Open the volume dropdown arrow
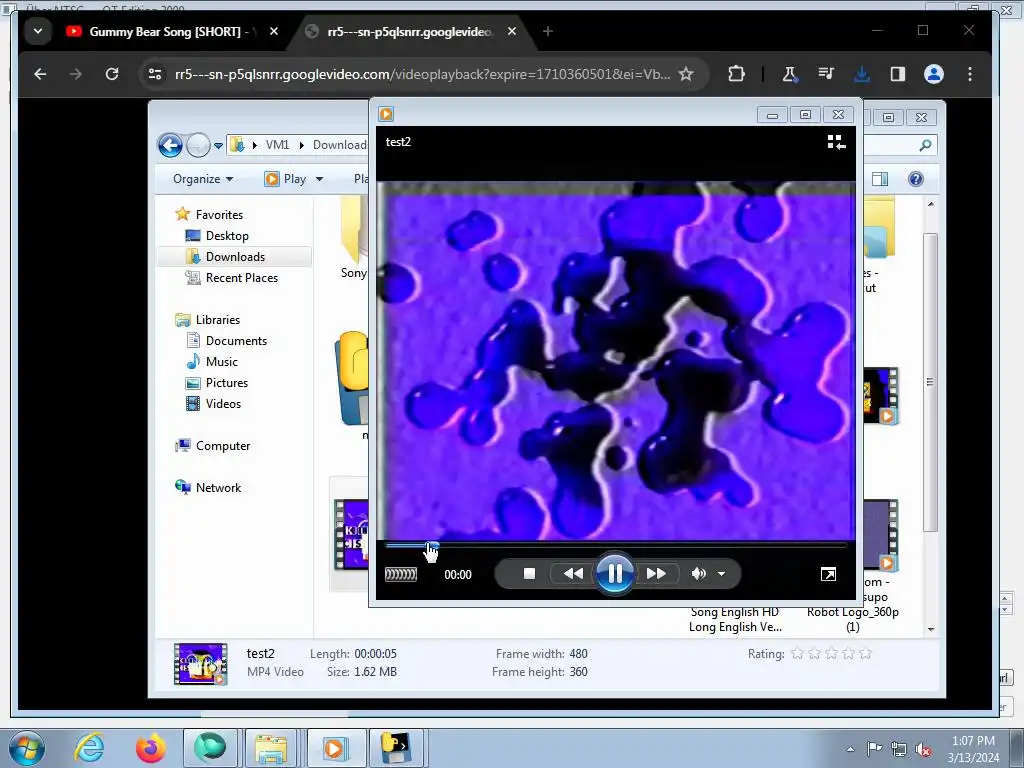1024x768 pixels. tap(722, 574)
